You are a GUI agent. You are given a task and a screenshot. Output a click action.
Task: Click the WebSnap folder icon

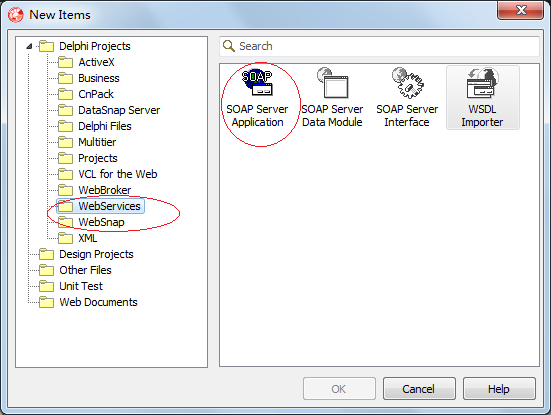pyautogui.click(x=65, y=222)
